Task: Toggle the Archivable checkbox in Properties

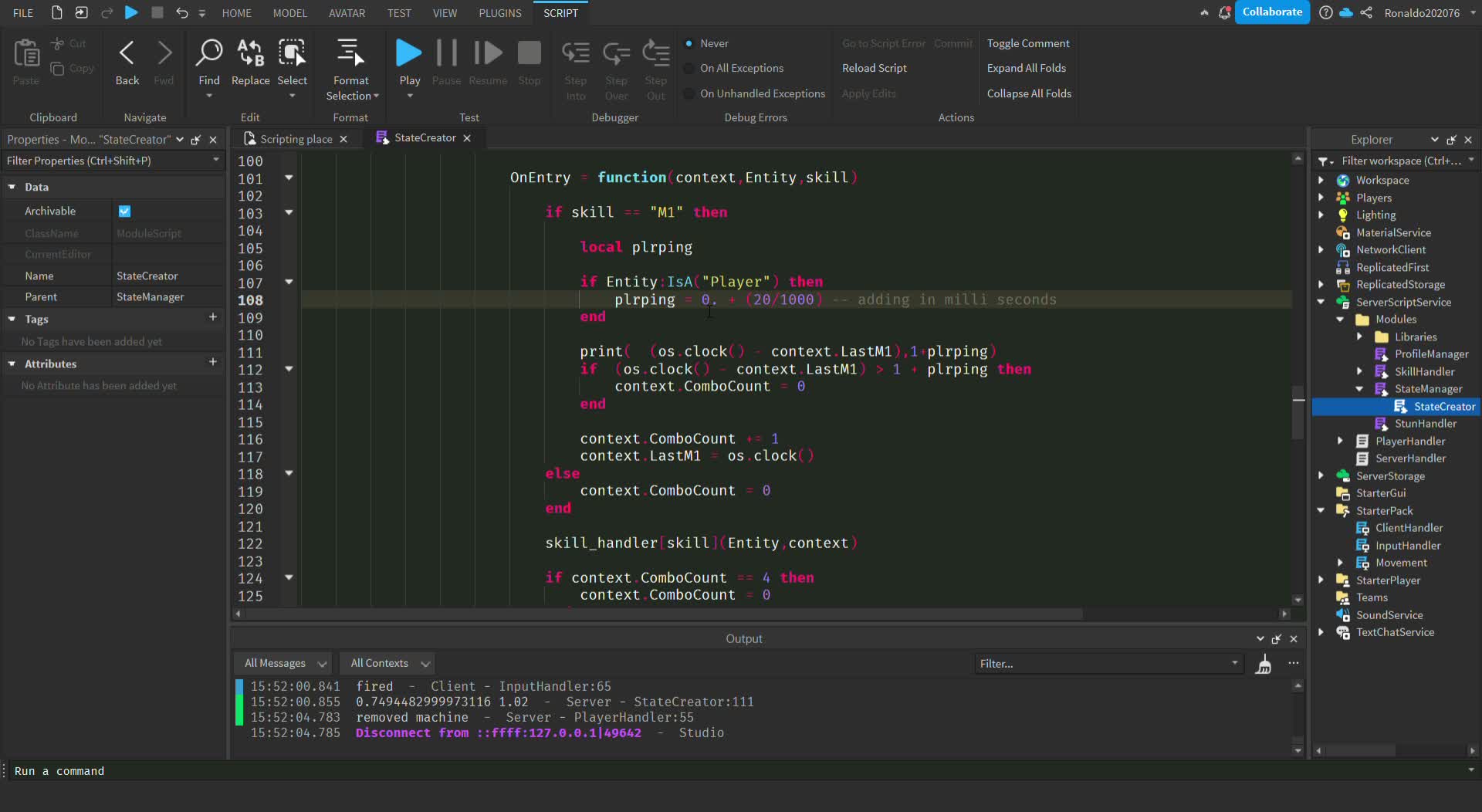Action: [x=124, y=211]
